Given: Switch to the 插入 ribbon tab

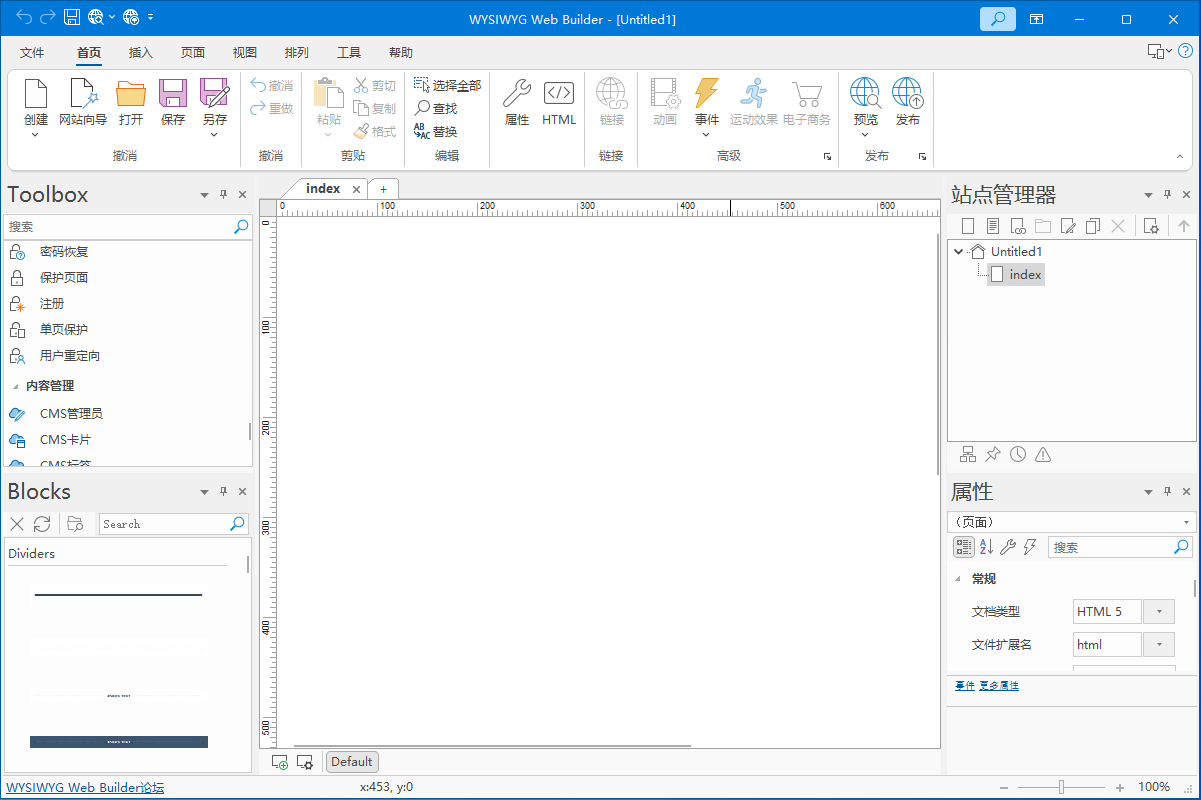Looking at the screenshot, I should [x=141, y=53].
